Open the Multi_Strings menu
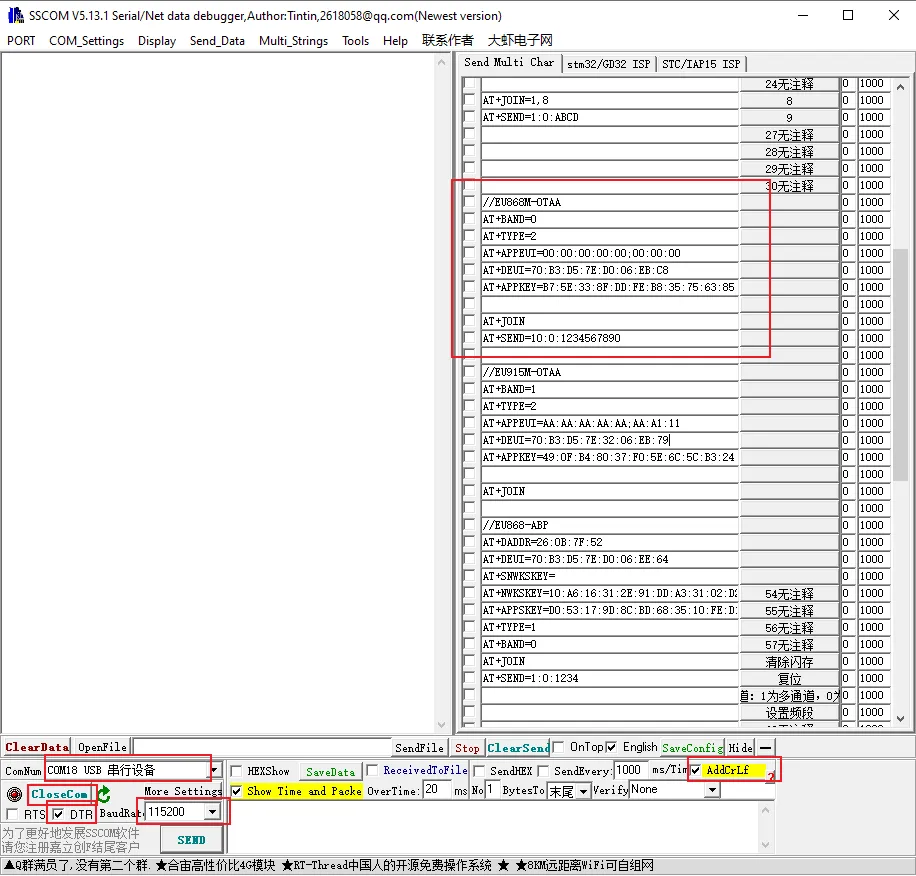Screen dimensions: 916x876 click(x=293, y=41)
